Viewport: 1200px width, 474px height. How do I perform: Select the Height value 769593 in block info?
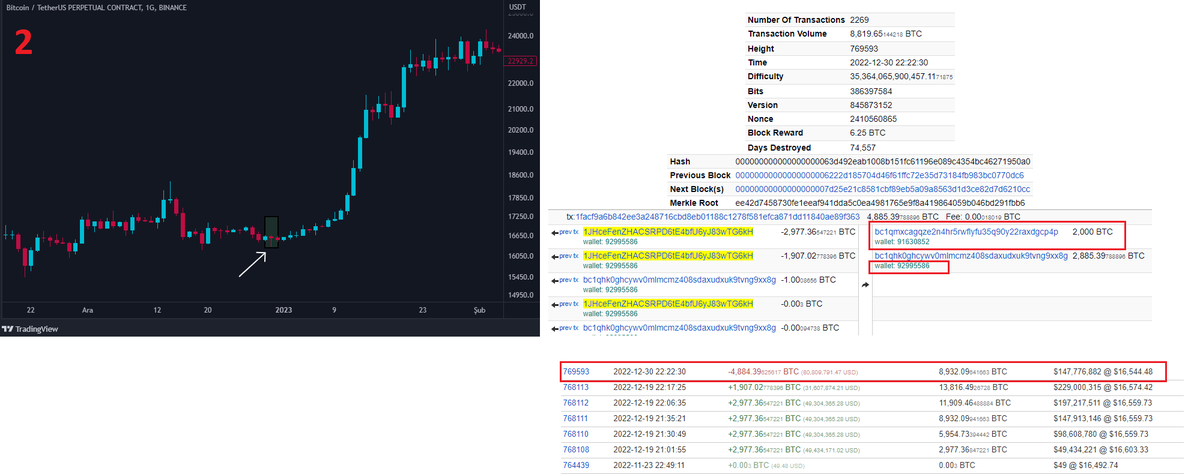tap(864, 48)
